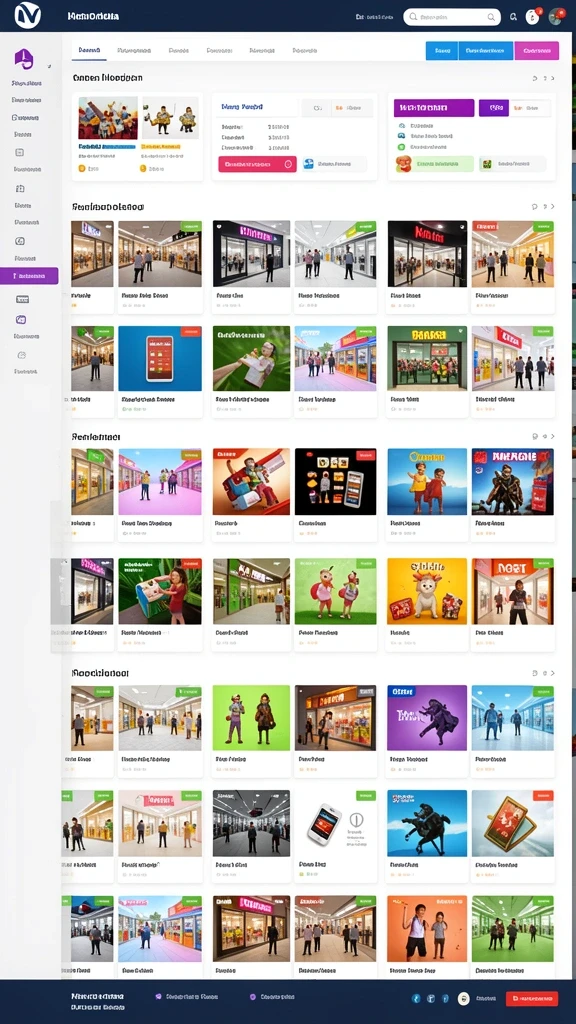Open the user avatar menu in the header

click(x=556, y=16)
